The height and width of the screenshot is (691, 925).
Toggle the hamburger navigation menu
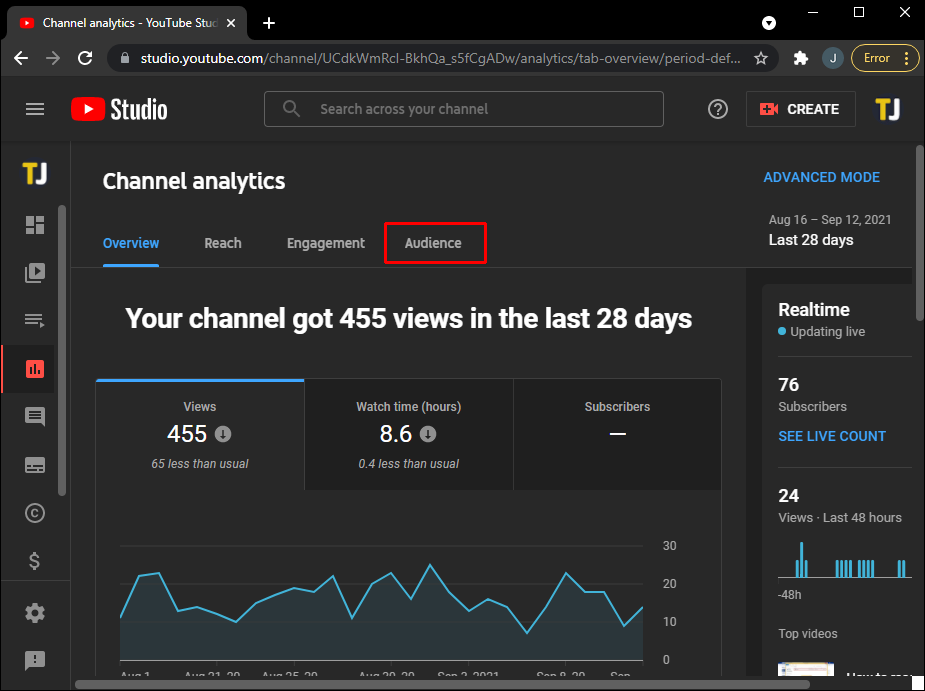pos(35,109)
